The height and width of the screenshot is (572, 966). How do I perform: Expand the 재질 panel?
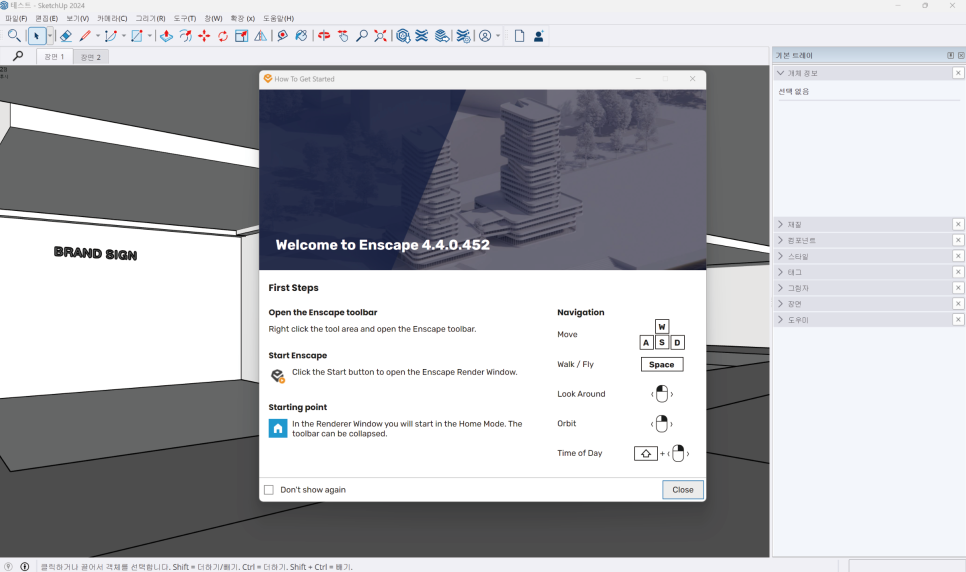tap(781, 224)
